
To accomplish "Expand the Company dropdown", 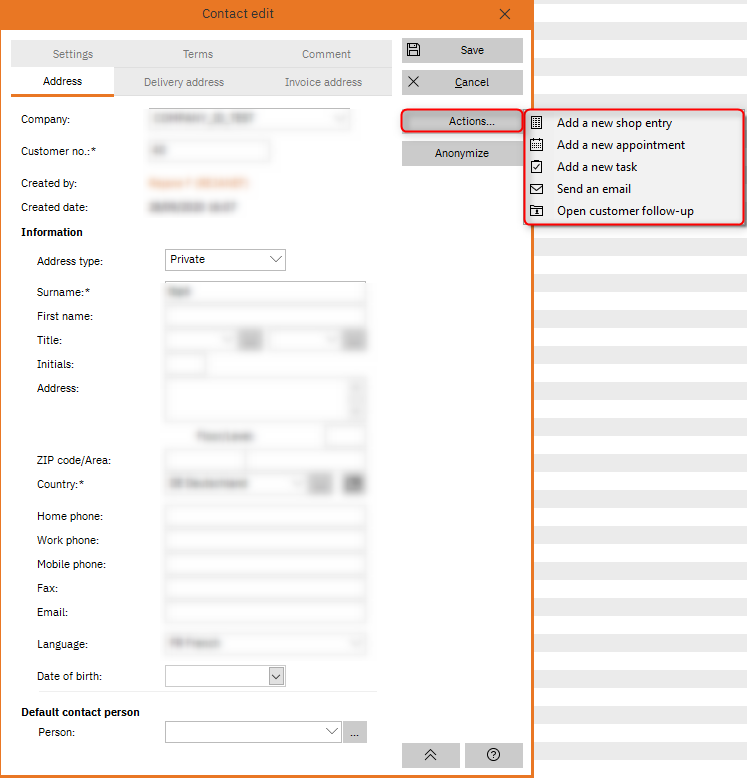I will [341, 118].
